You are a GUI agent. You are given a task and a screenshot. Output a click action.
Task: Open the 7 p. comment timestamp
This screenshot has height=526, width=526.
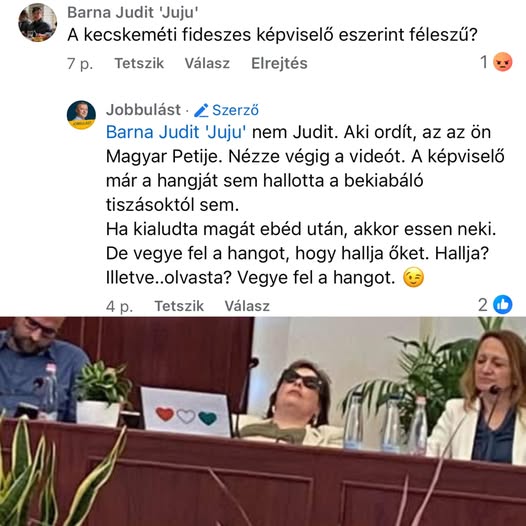click(80, 63)
